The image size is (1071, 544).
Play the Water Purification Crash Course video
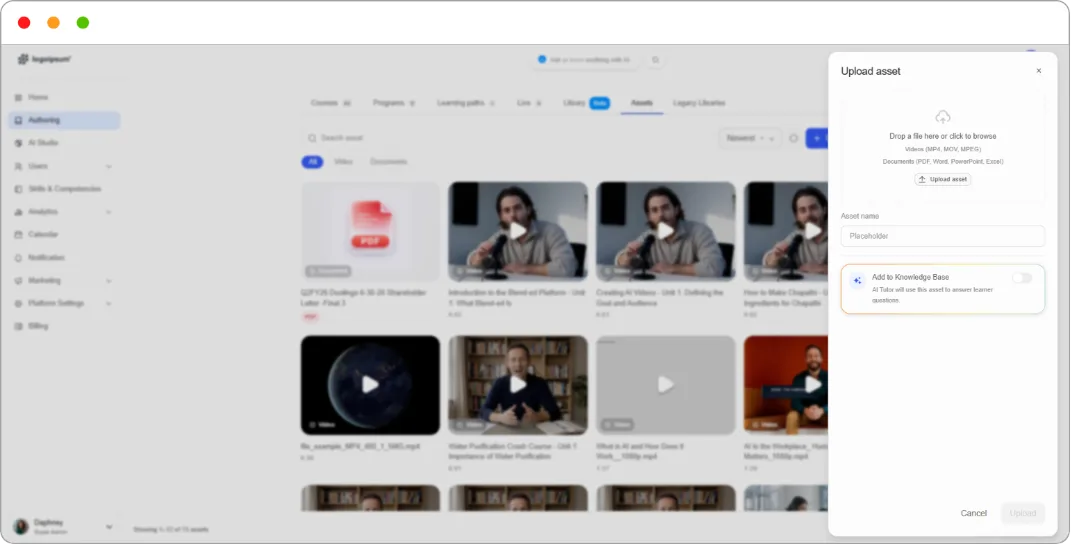tap(518, 385)
